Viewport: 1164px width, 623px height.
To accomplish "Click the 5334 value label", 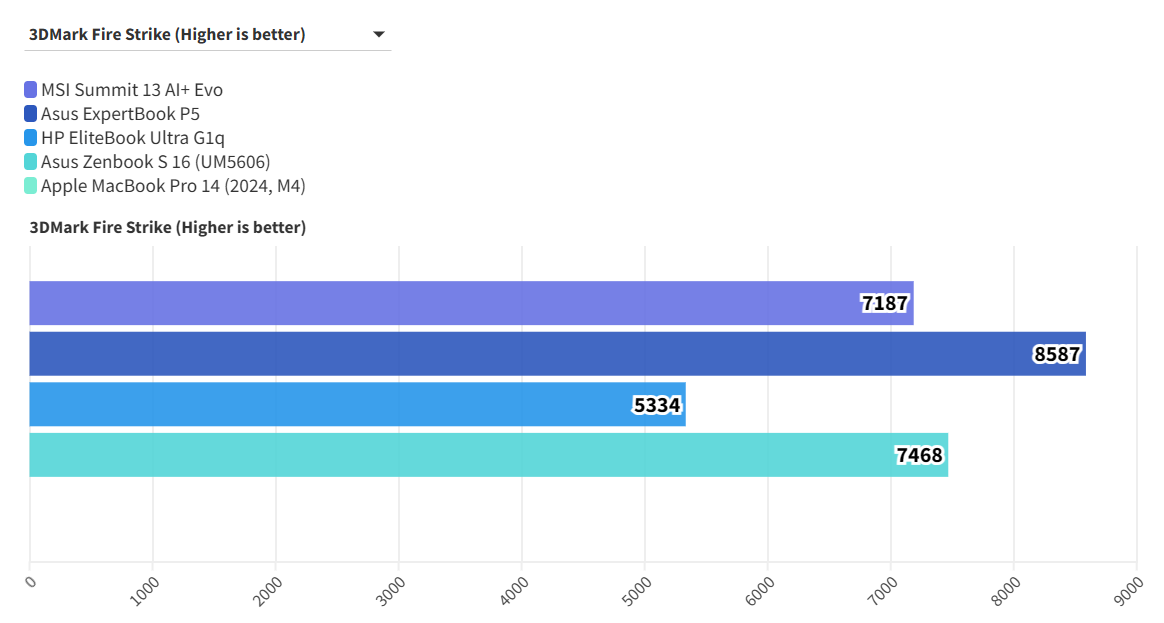I will tap(658, 405).
